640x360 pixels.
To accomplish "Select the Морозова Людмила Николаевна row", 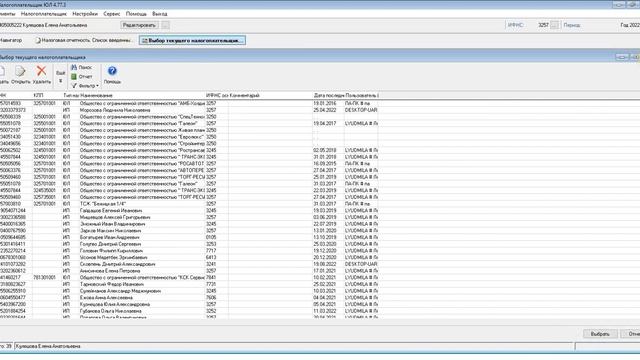I will (189, 110).
